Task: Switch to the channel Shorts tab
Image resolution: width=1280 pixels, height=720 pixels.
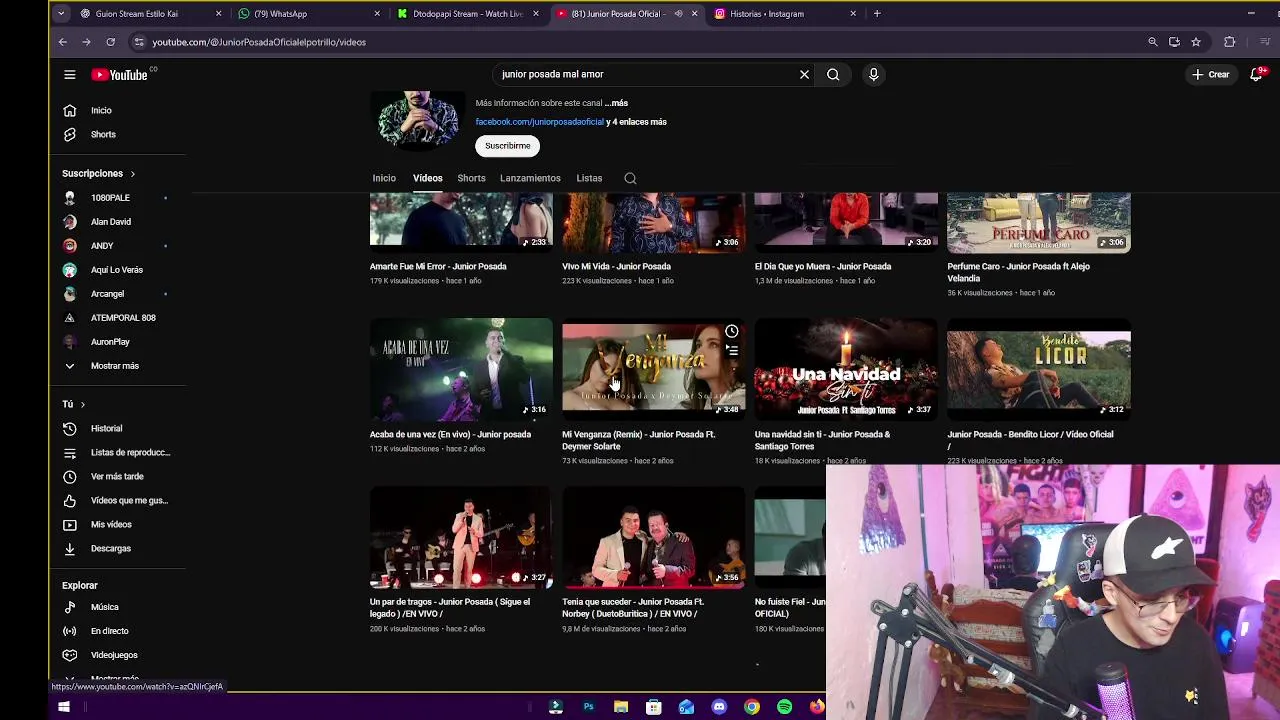Action: [x=471, y=178]
